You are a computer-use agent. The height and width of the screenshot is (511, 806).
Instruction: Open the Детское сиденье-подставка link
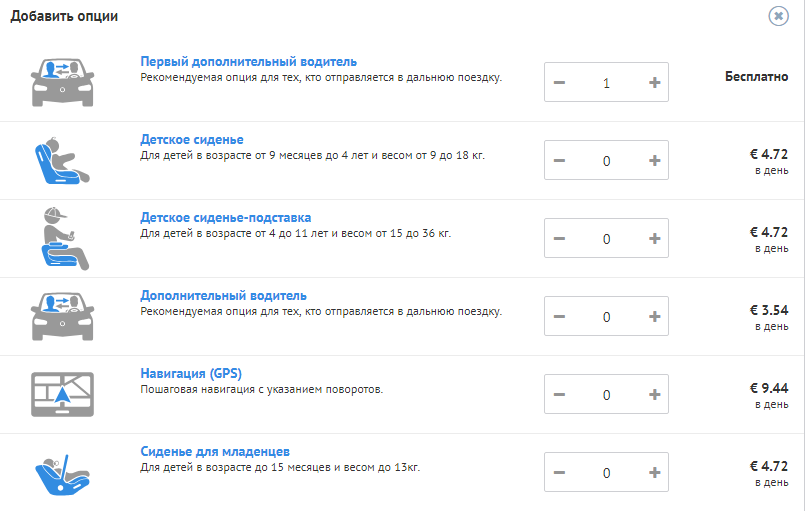226,217
